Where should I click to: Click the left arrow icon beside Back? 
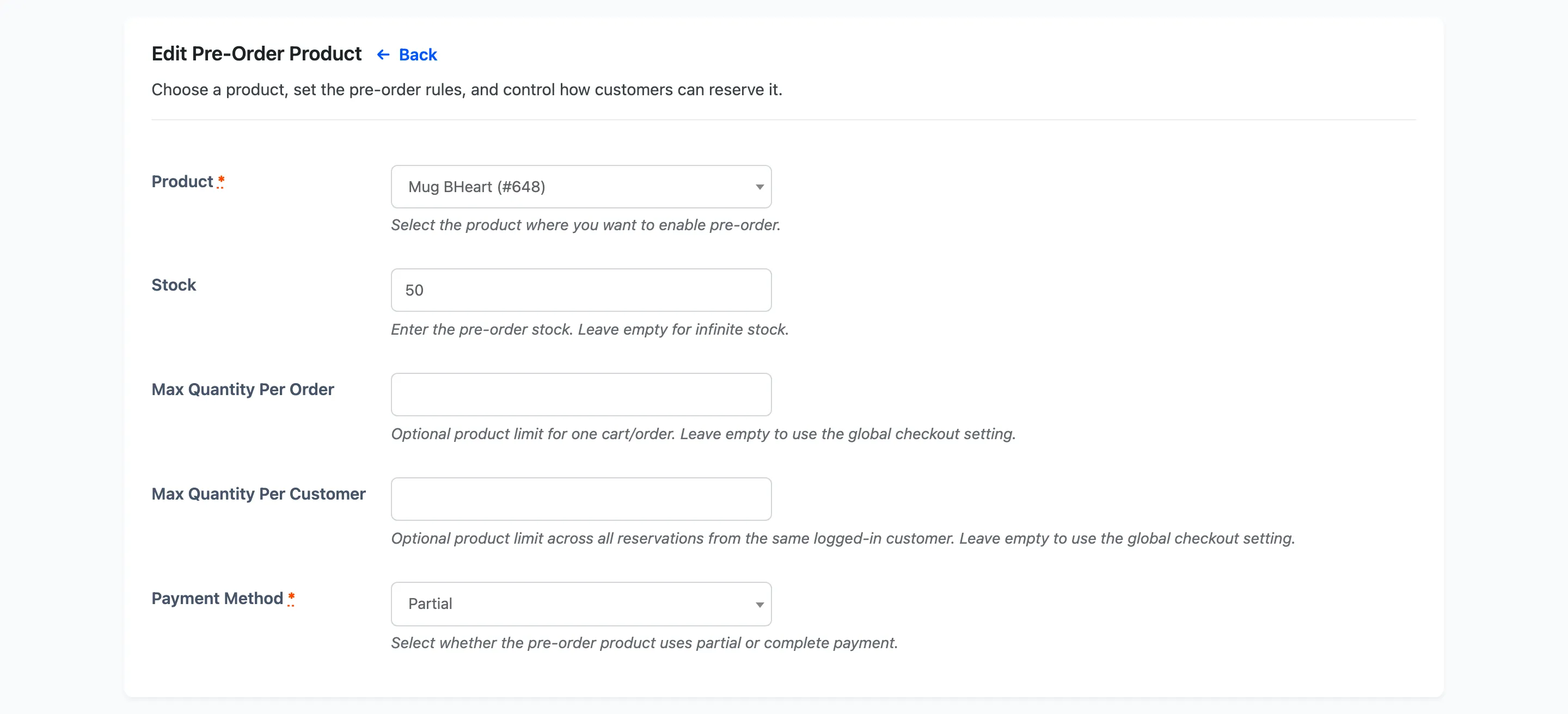coord(383,55)
